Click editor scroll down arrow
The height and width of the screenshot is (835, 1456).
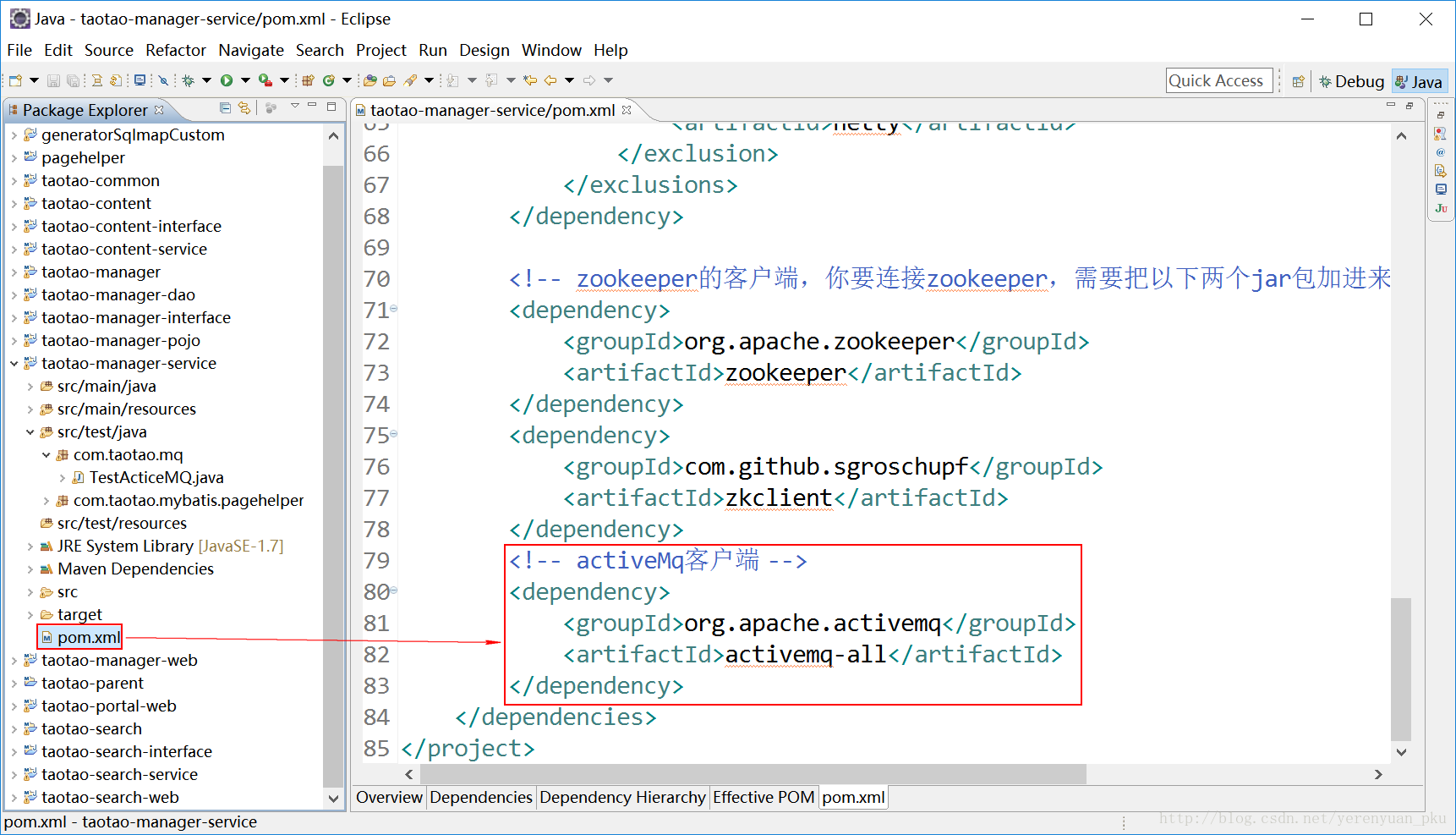click(x=1401, y=751)
